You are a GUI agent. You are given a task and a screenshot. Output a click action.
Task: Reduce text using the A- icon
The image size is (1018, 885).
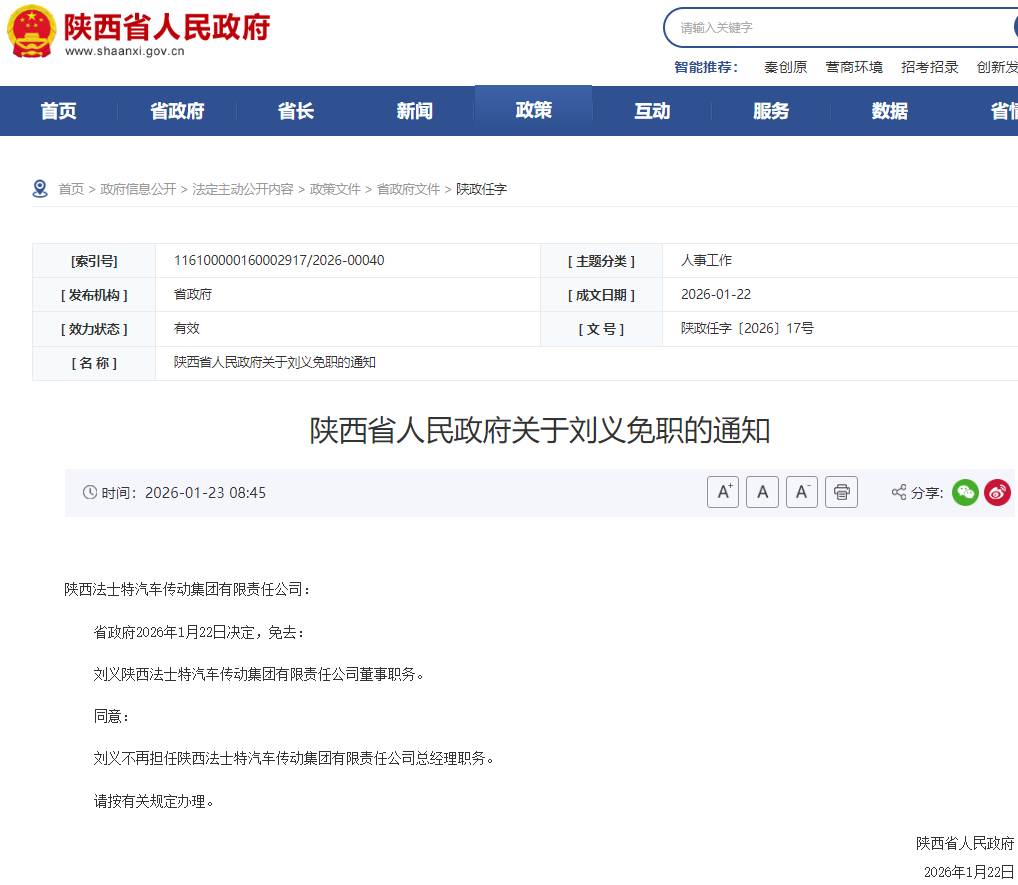click(802, 491)
